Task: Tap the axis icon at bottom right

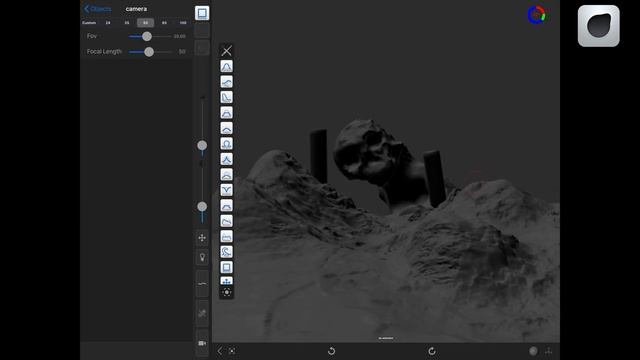Action: (549, 351)
